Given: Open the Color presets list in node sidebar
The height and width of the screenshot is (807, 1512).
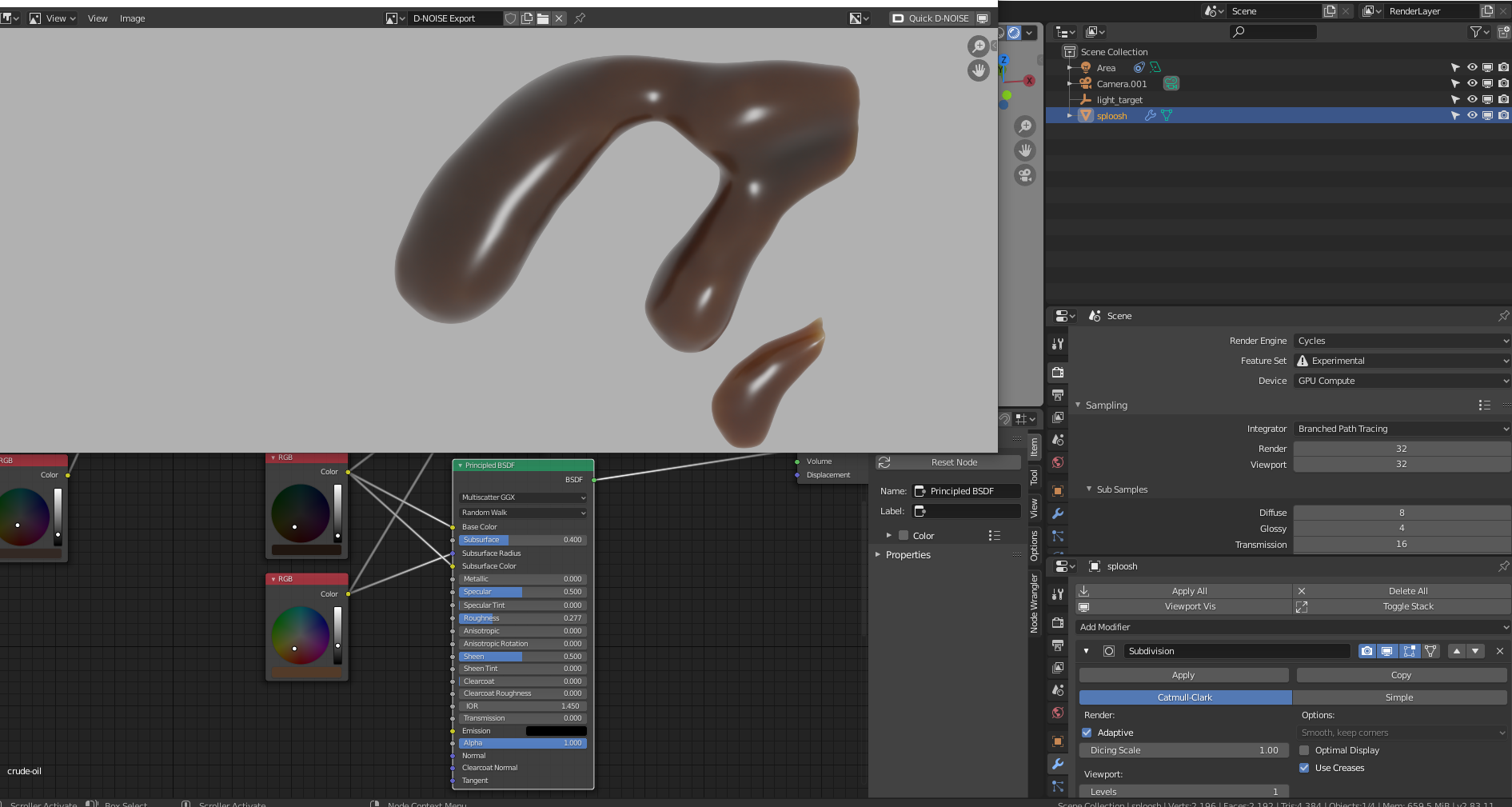Looking at the screenshot, I should click(x=995, y=536).
